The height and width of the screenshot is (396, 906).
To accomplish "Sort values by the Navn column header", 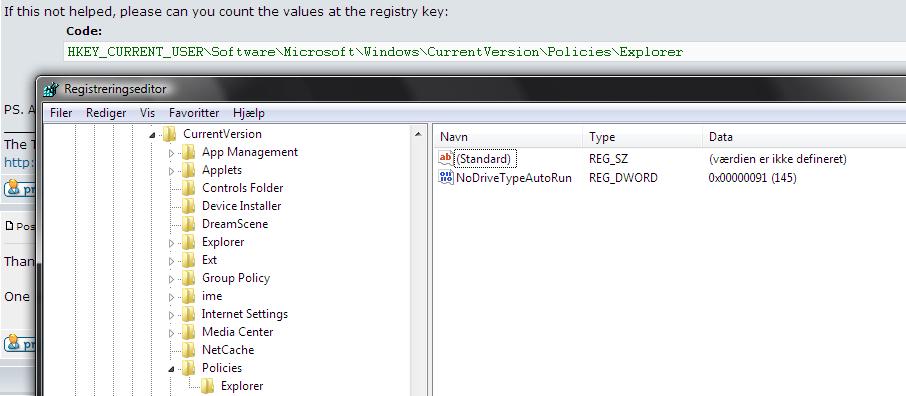I will [508, 137].
